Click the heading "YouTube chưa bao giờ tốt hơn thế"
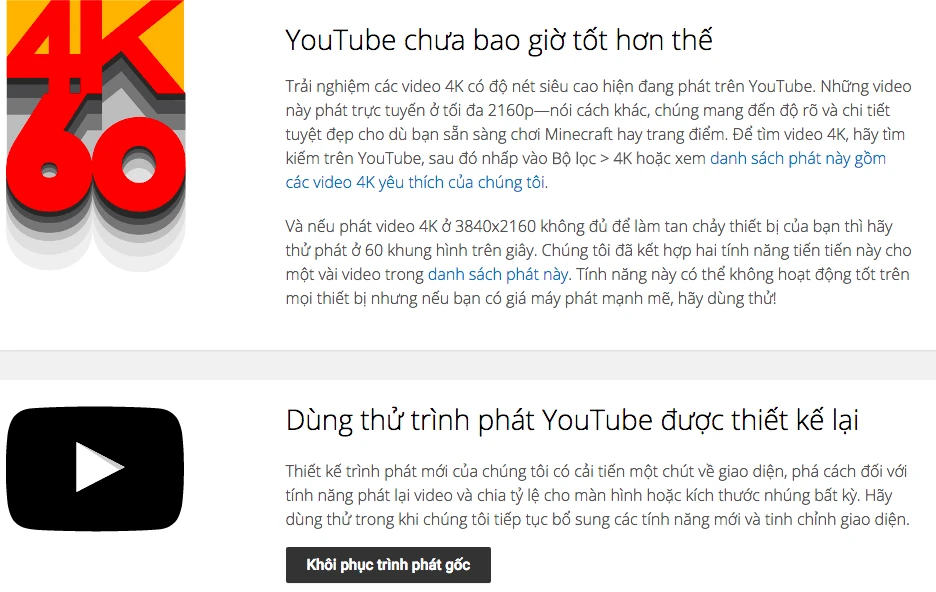936x592 pixels. pyautogui.click(x=499, y=41)
